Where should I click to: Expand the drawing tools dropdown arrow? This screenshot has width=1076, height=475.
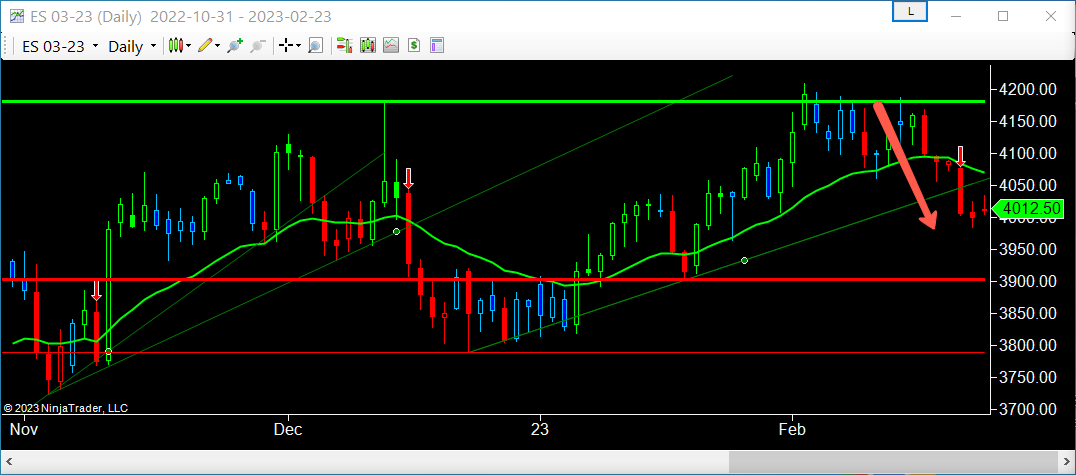click(218, 46)
